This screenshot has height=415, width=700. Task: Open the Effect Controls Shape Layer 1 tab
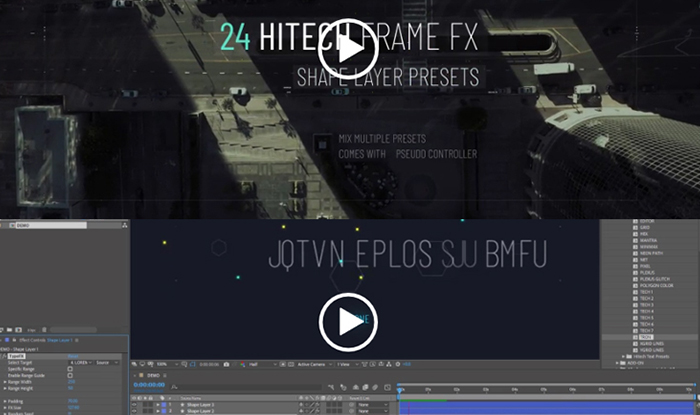[46, 340]
